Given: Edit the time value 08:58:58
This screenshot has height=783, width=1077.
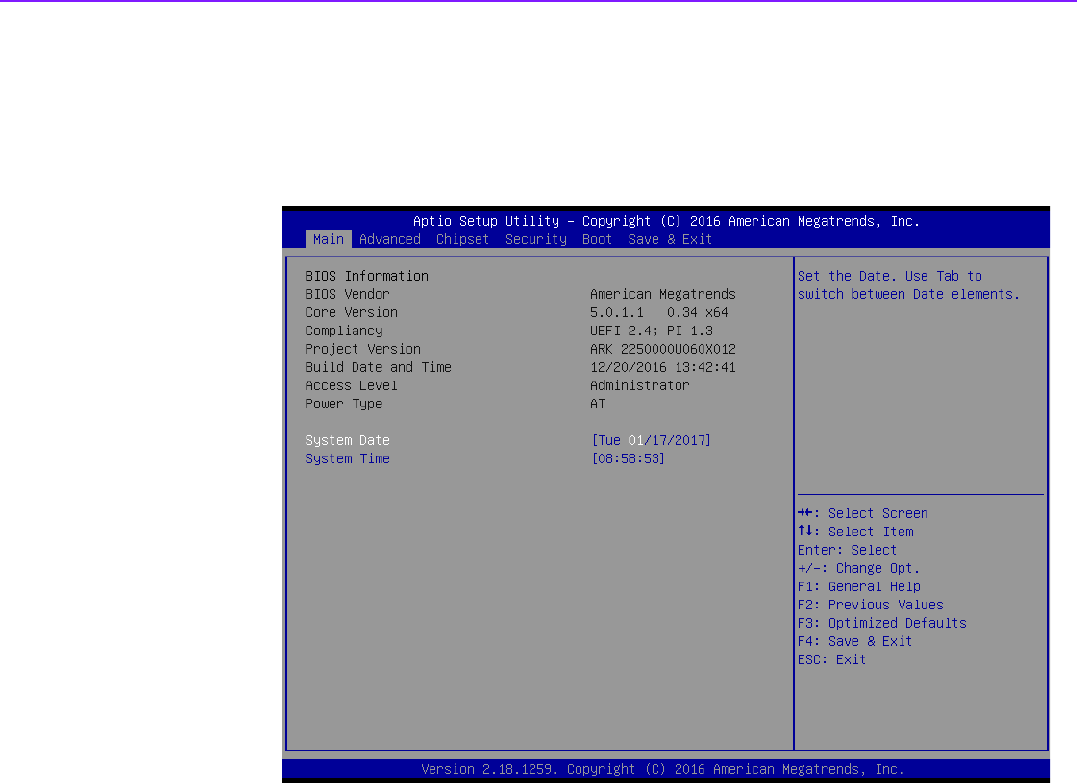Looking at the screenshot, I should (628, 459).
